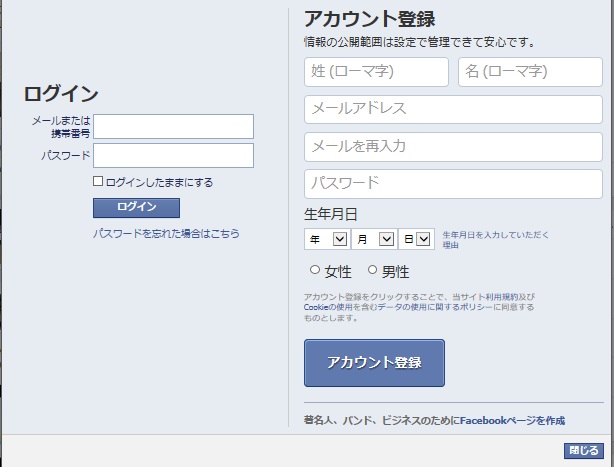Open the 生年月日を入力していただく理由 link
This screenshot has width=614, height=467.
[495, 240]
